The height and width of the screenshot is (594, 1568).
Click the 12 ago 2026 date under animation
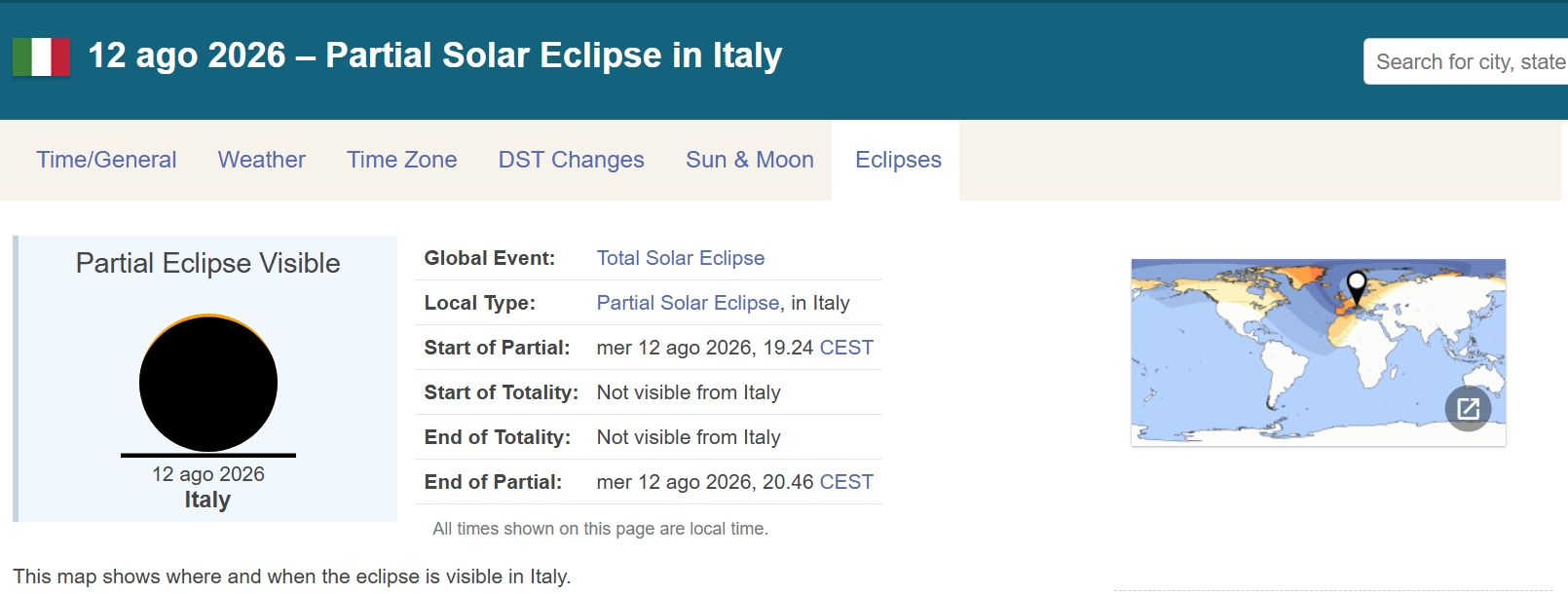point(208,474)
